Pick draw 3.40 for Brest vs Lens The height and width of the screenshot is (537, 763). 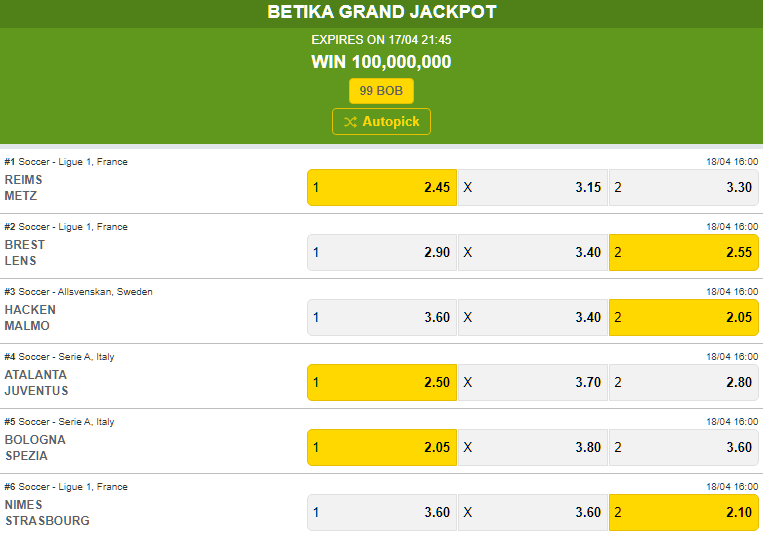[x=532, y=252]
